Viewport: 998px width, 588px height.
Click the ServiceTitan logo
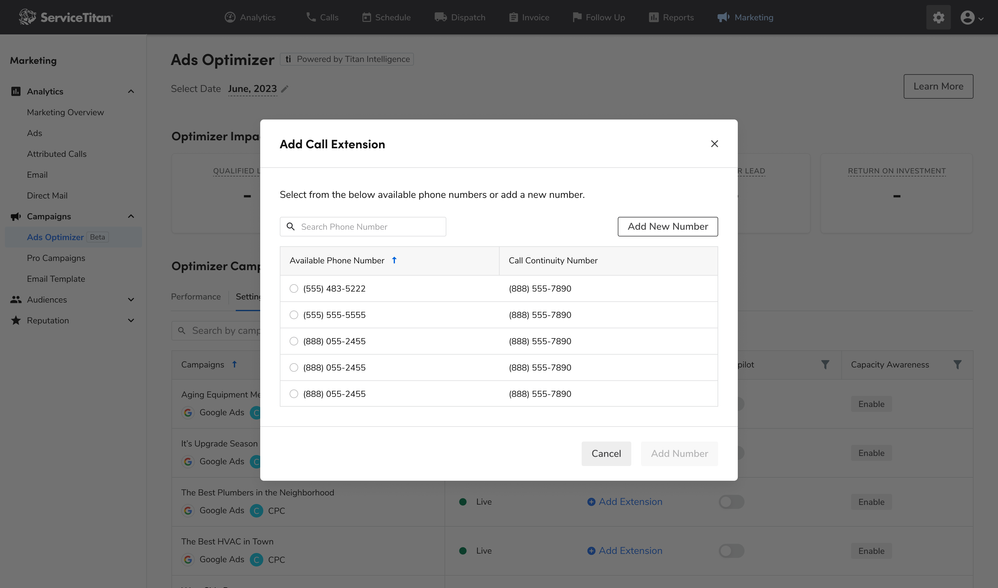point(65,17)
